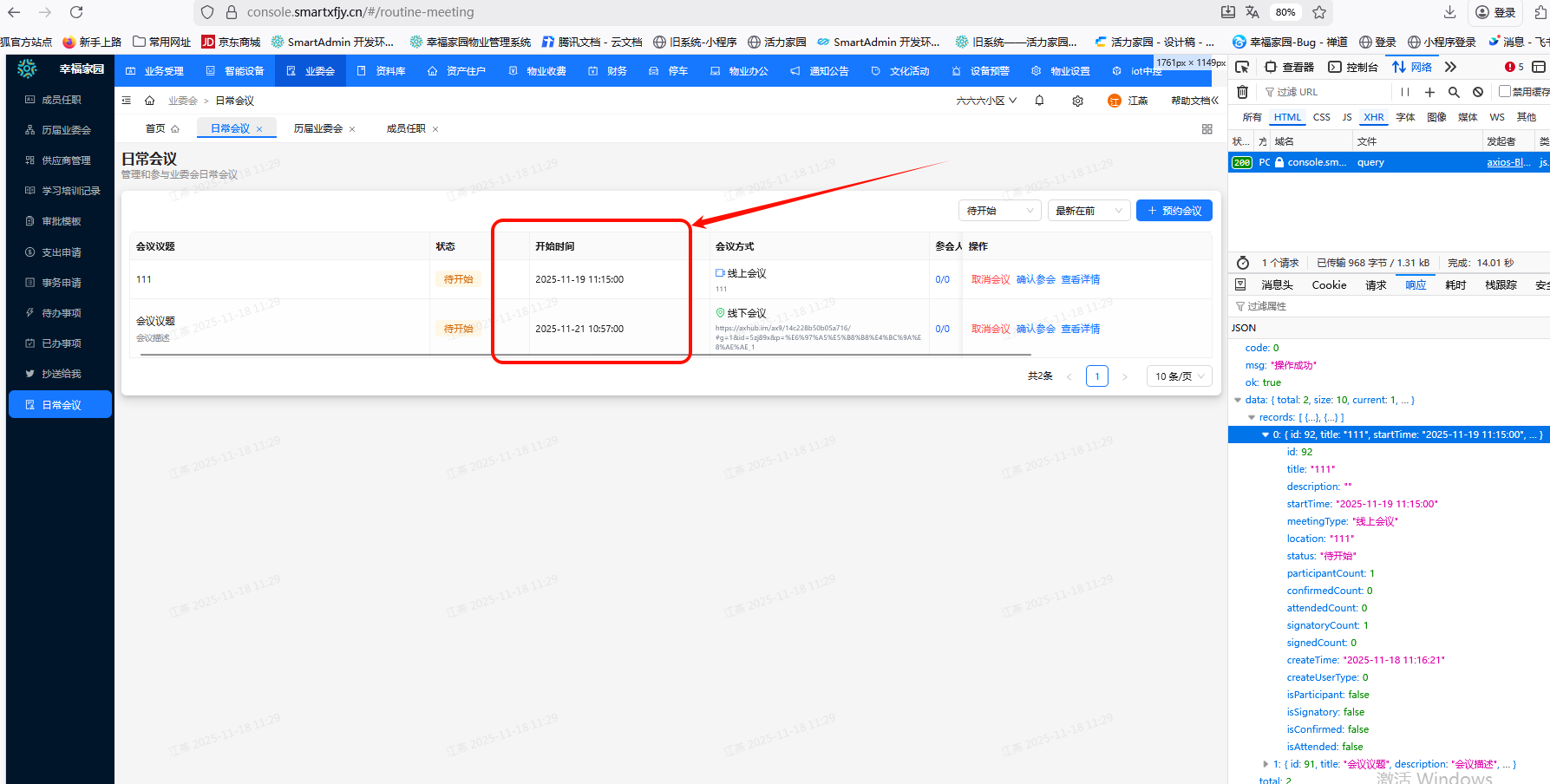Switch to the 历届业委会 page tab
Viewport: 1550px width, 784px height.
[317, 128]
